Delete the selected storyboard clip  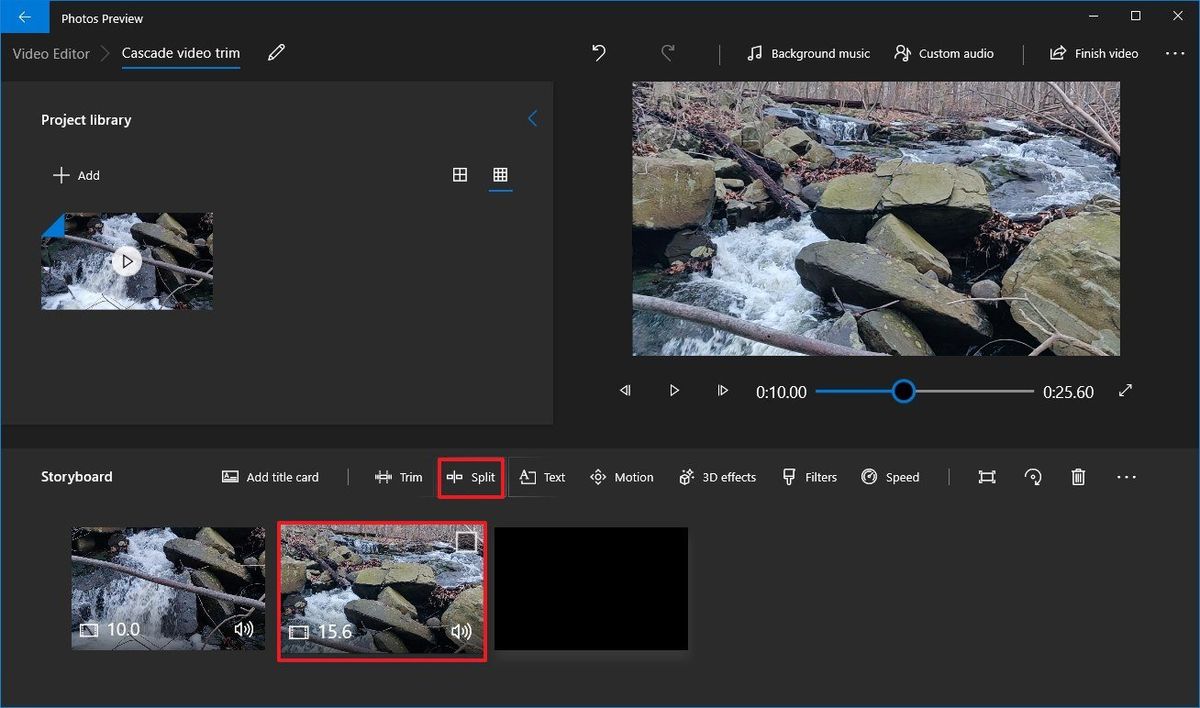pos(1078,477)
